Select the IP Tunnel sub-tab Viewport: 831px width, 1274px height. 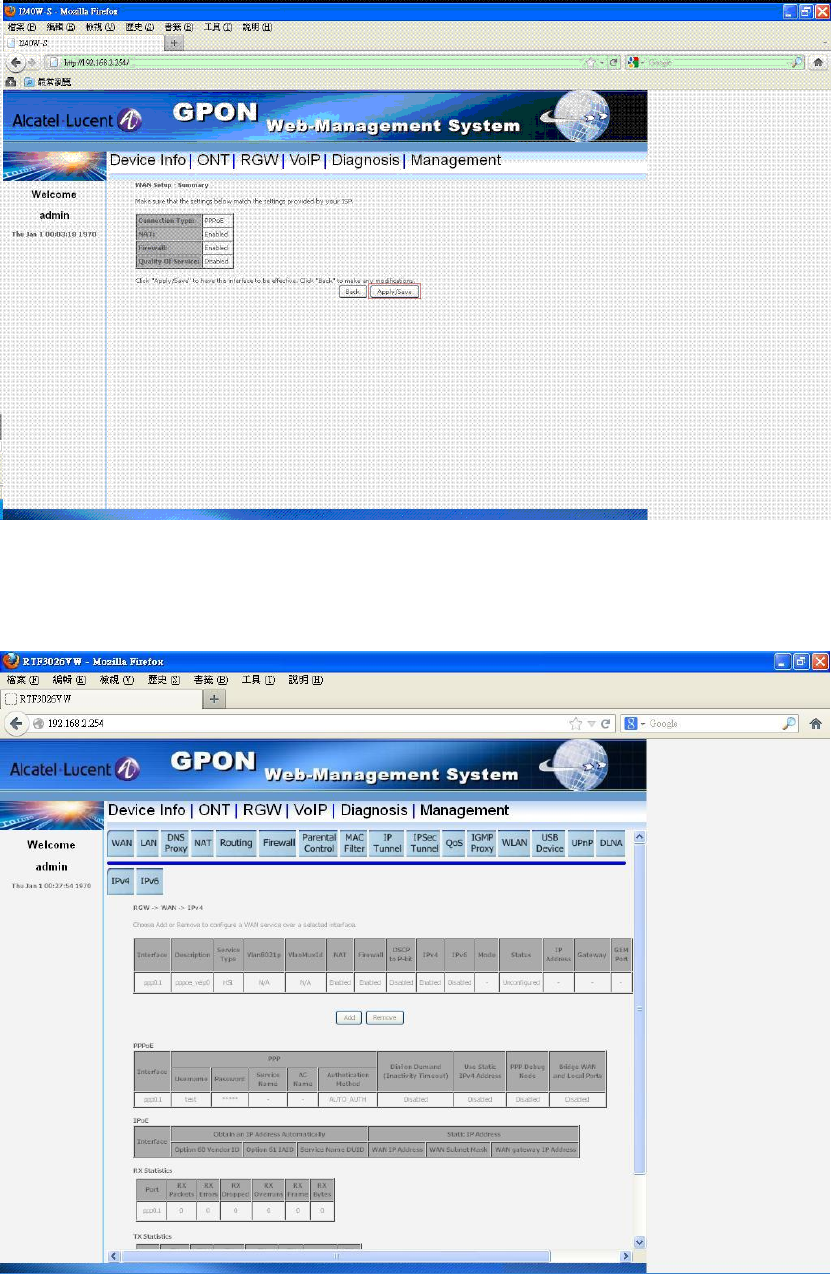tap(387, 843)
